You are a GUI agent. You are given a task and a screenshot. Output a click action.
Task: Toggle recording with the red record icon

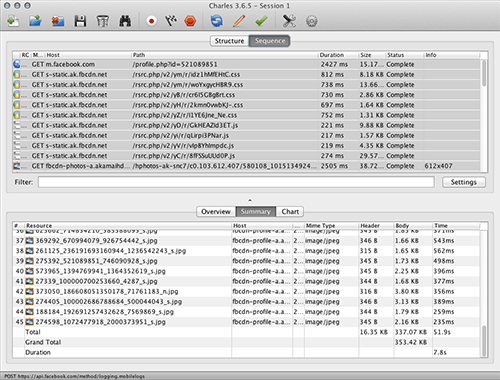pos(151,21)
